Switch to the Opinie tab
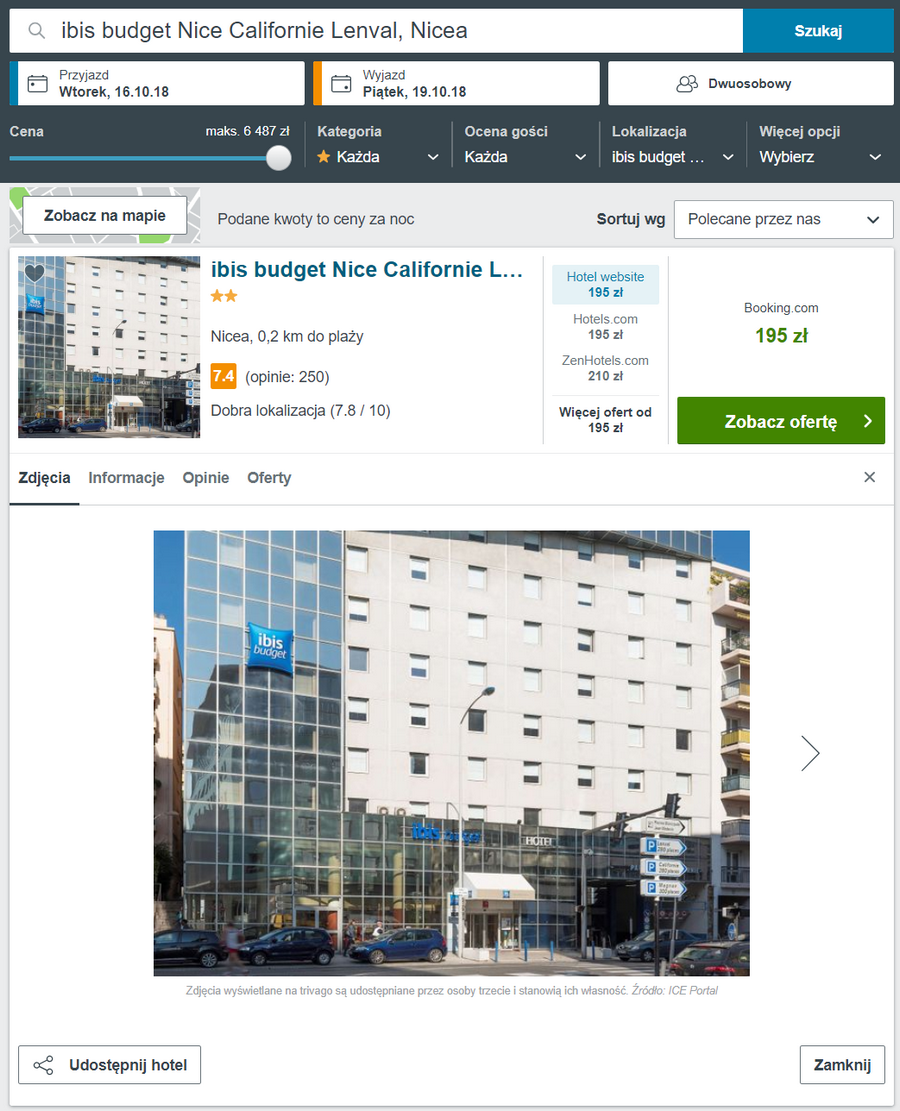Viewport: 900px width, 1111px height. 206,478
